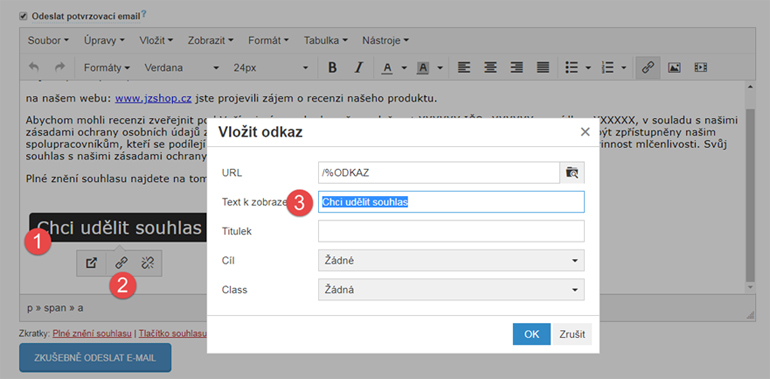The image size is (770, 379).
Task: Expand bullet list style options
Action: click(x=588, y=68)
